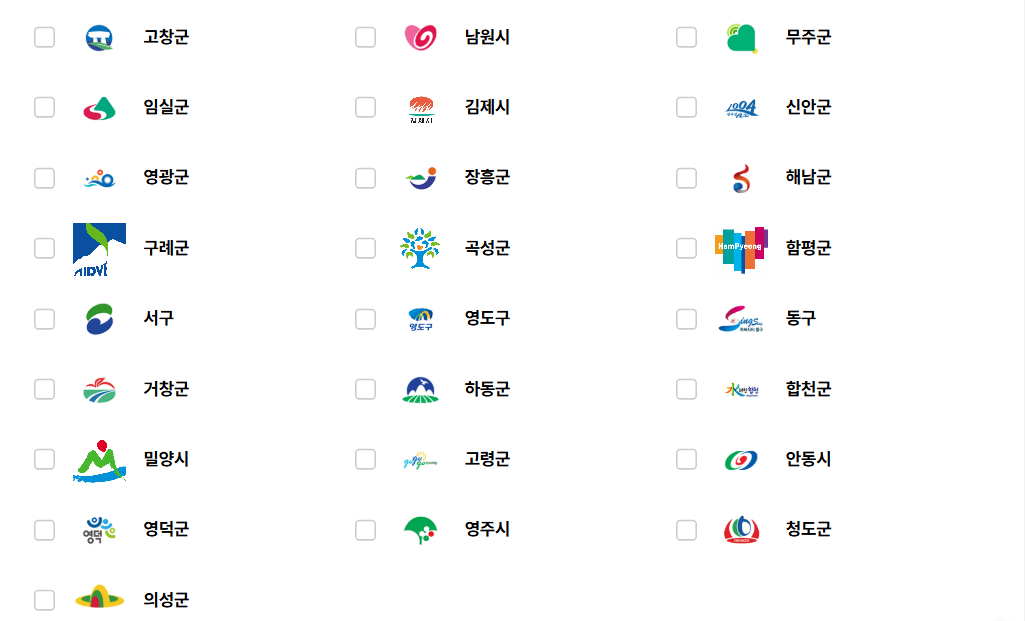Mark the 거창군 checkbox
Viewport: 1025px width, 621px height.
(x=45, y=389)
